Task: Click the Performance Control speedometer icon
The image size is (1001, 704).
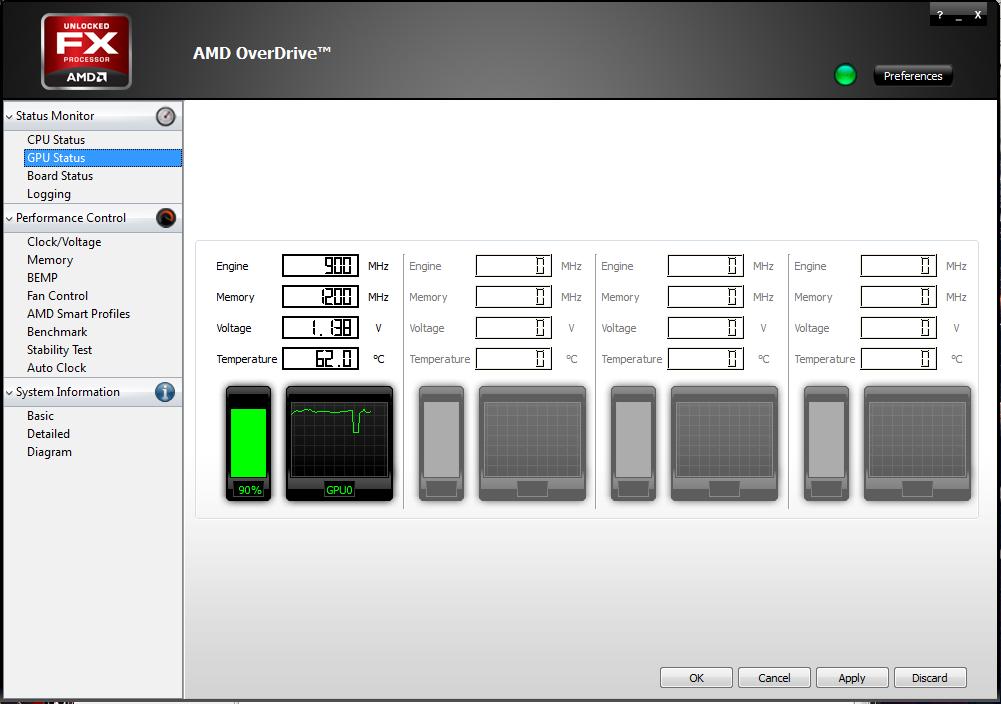Action: pos(165,218)
